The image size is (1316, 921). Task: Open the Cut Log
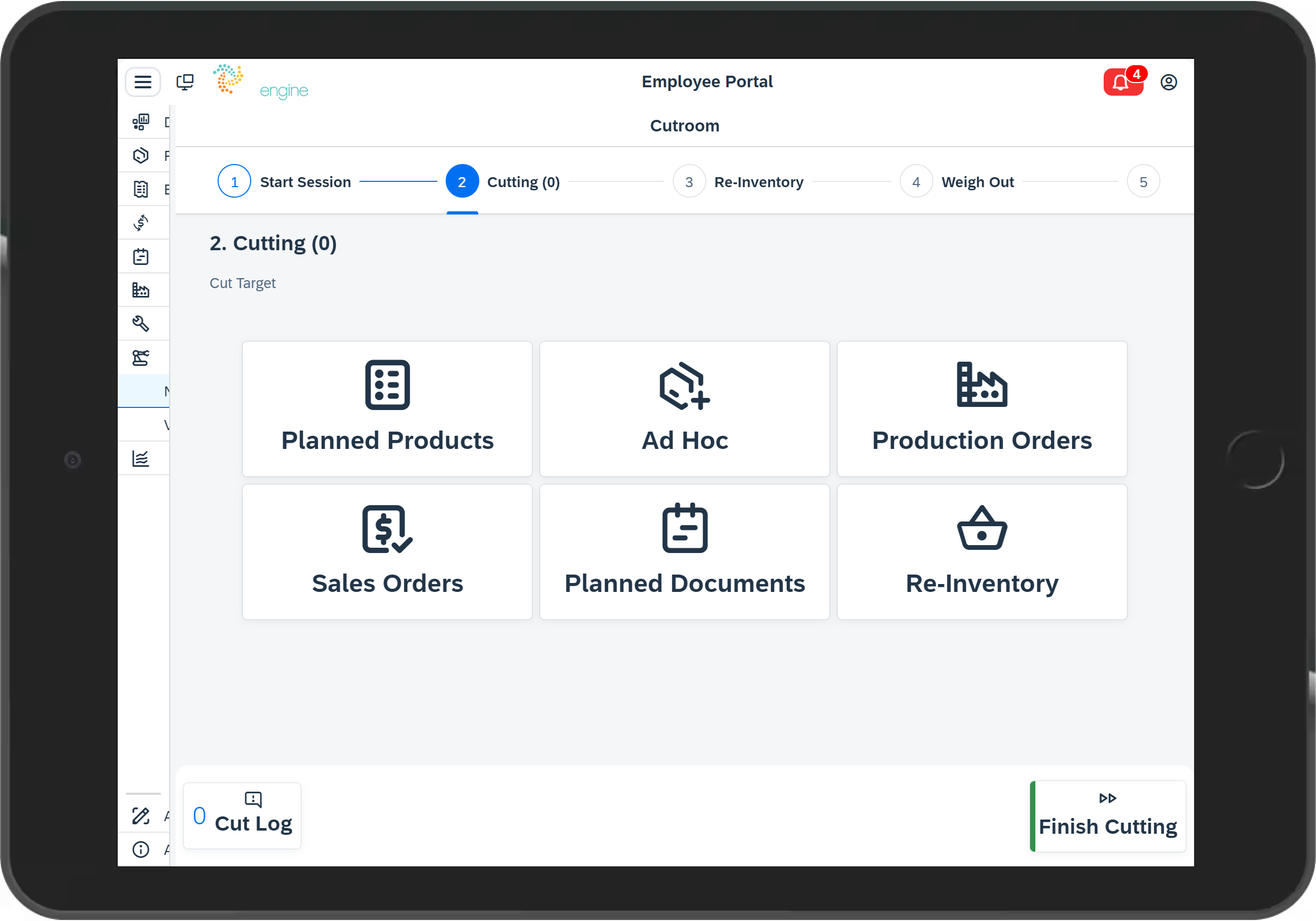242,815
